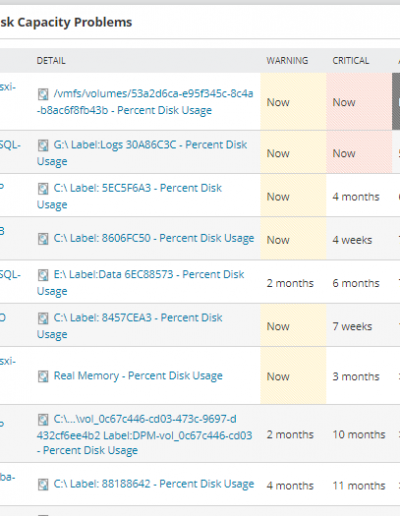Click the icon beside Real Memory entry
400x516 pixels.
(x=43, y=376)
